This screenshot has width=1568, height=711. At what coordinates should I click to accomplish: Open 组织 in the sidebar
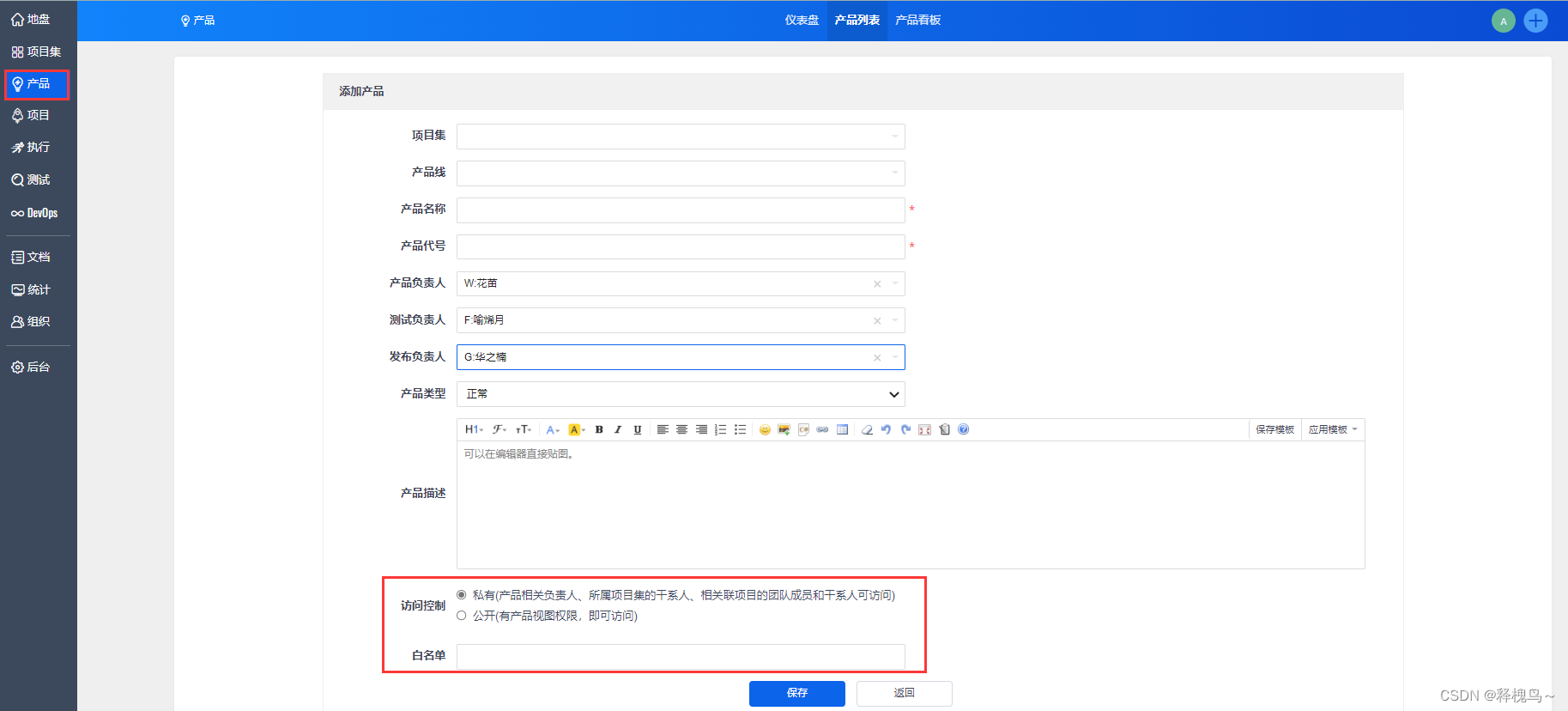click(x=31, y=322)
